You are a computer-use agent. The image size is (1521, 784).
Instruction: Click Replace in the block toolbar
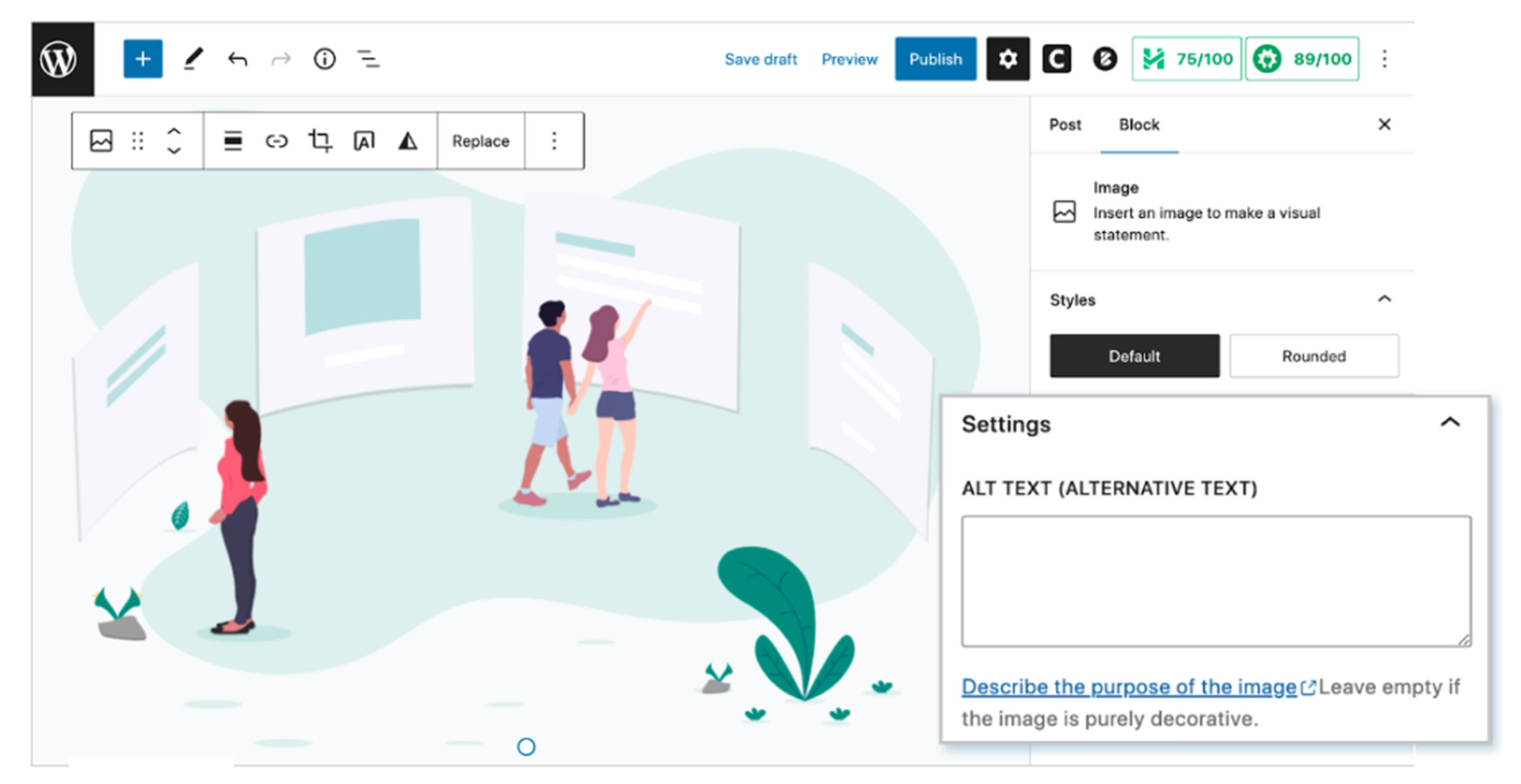(481, 141)
